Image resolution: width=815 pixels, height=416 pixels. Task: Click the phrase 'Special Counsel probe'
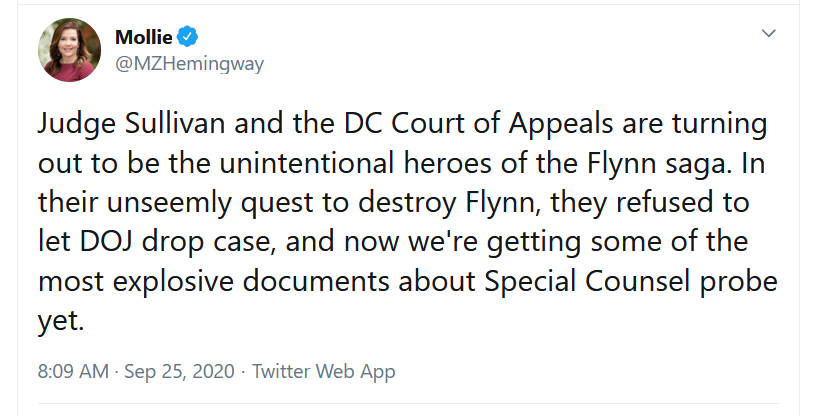(x=631, y=281)
